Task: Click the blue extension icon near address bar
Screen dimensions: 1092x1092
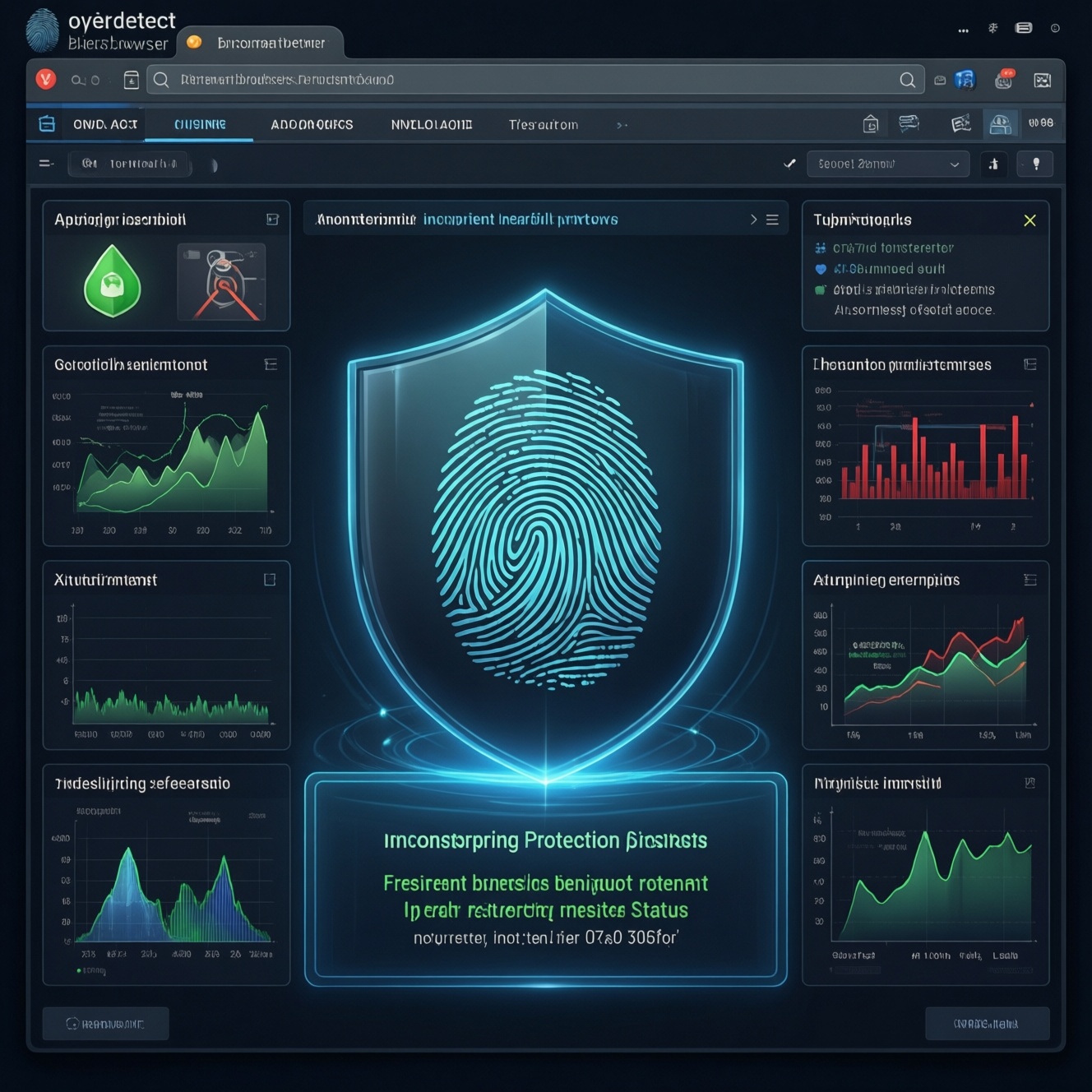Action: [965, 80]
